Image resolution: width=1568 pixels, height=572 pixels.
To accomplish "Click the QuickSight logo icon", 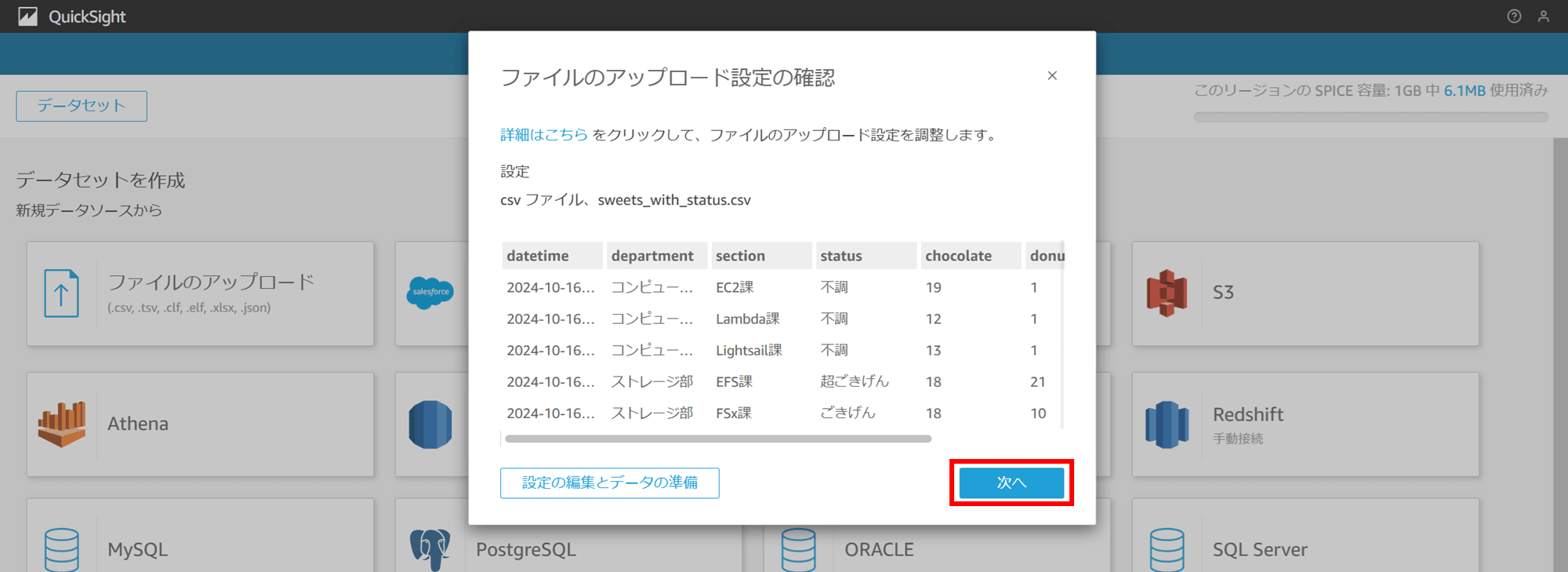I will pyautogui.click(x=27, y=16).
